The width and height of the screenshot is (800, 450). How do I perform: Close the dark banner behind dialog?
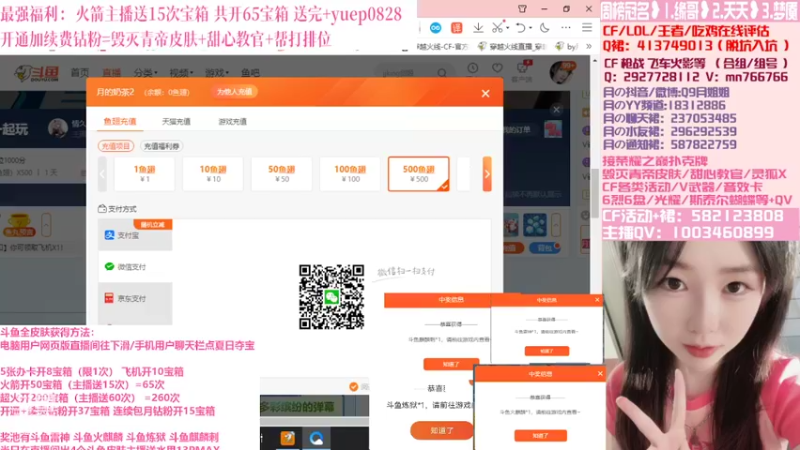coord(557,110)
